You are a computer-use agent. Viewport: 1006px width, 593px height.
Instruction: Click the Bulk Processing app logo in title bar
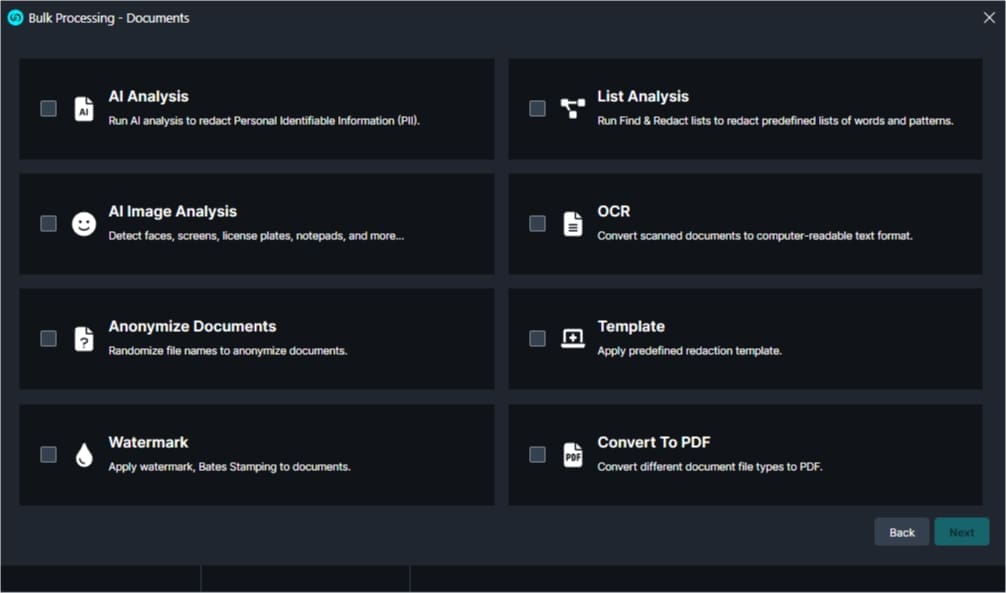15,18
